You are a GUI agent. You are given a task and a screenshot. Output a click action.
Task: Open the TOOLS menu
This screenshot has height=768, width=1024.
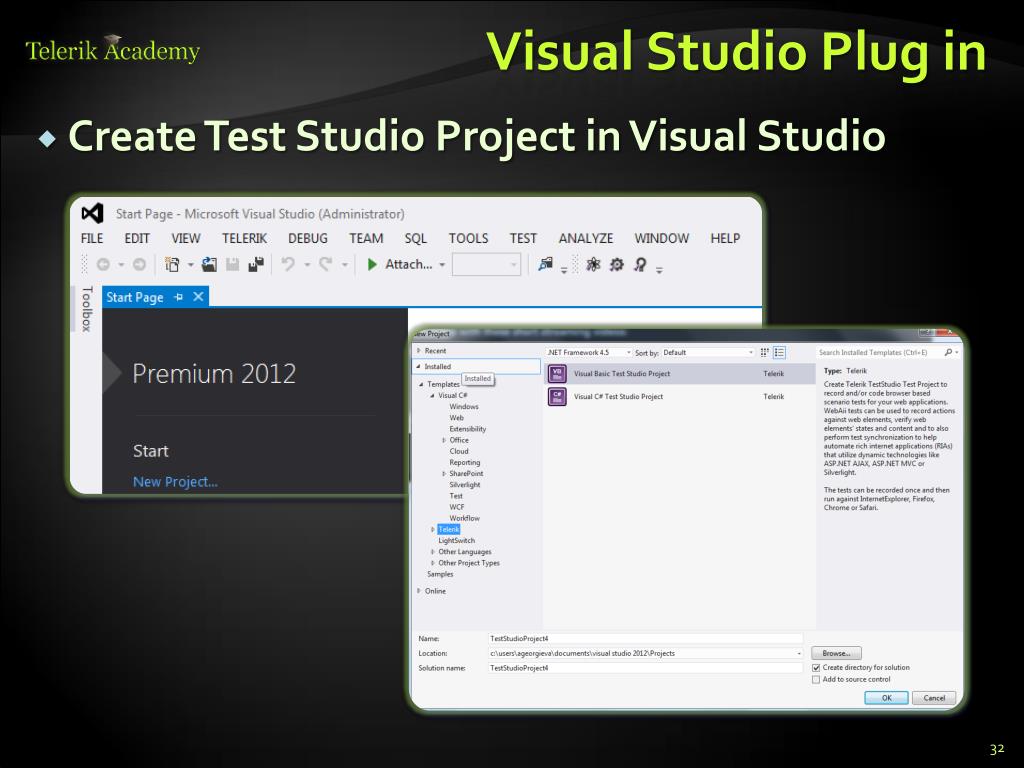coord(468,238)
